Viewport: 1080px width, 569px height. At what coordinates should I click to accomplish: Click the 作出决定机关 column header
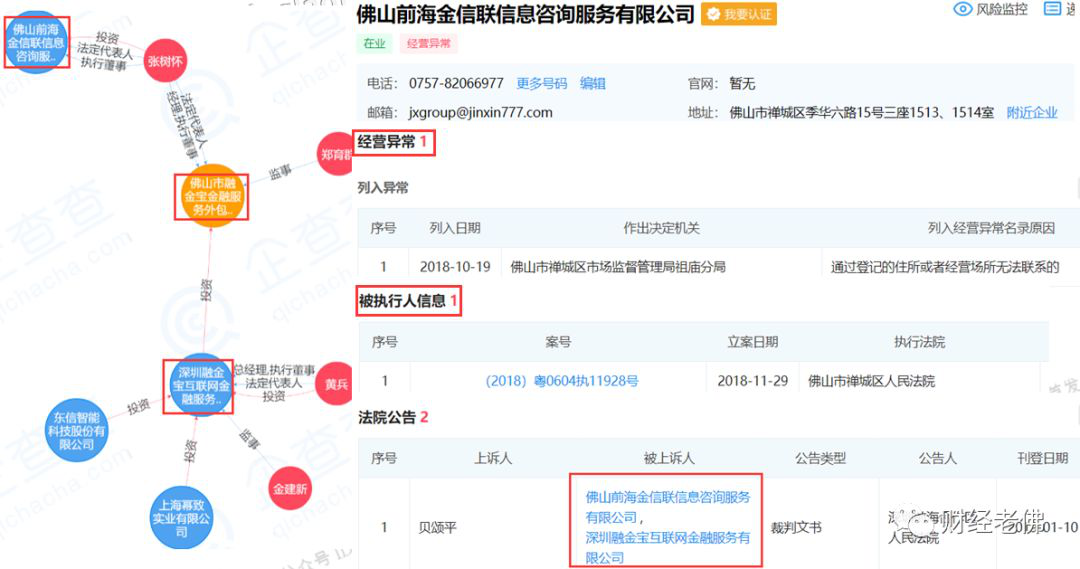coord(661,228)
